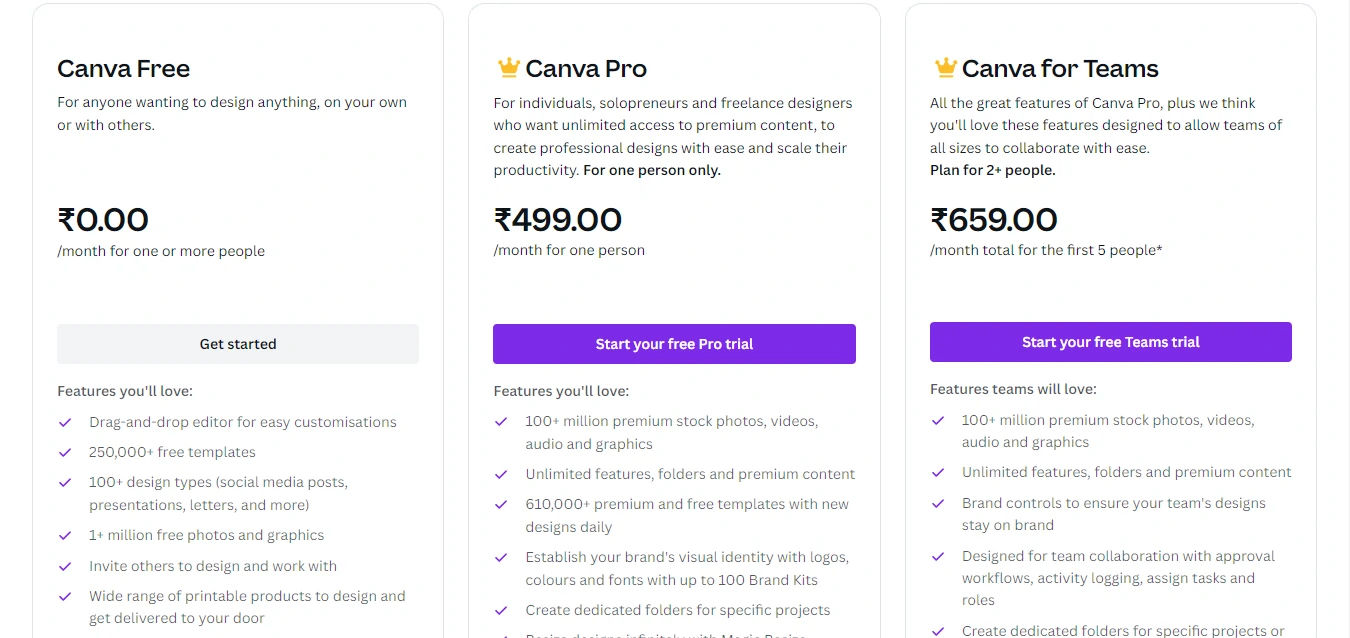Click checkmark beside 610,000+ premium templates
The height and width of the screenshot is (638, 1350).
(501, 504)
